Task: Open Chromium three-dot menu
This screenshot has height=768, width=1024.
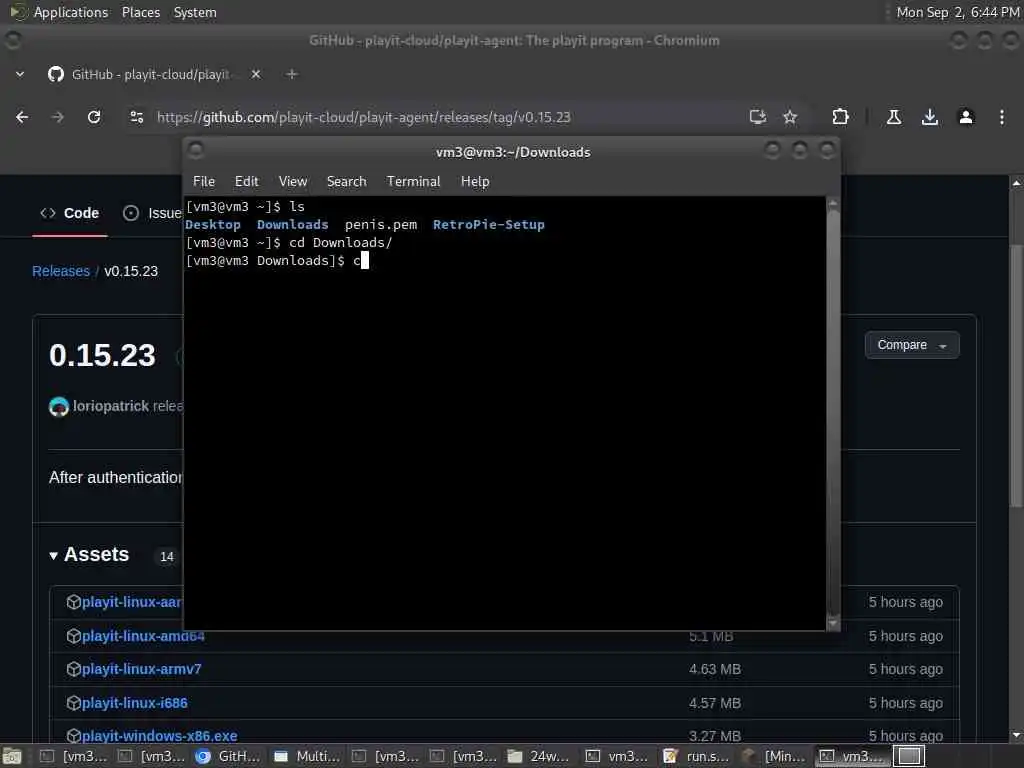Action: click(x=1002, y=117)
